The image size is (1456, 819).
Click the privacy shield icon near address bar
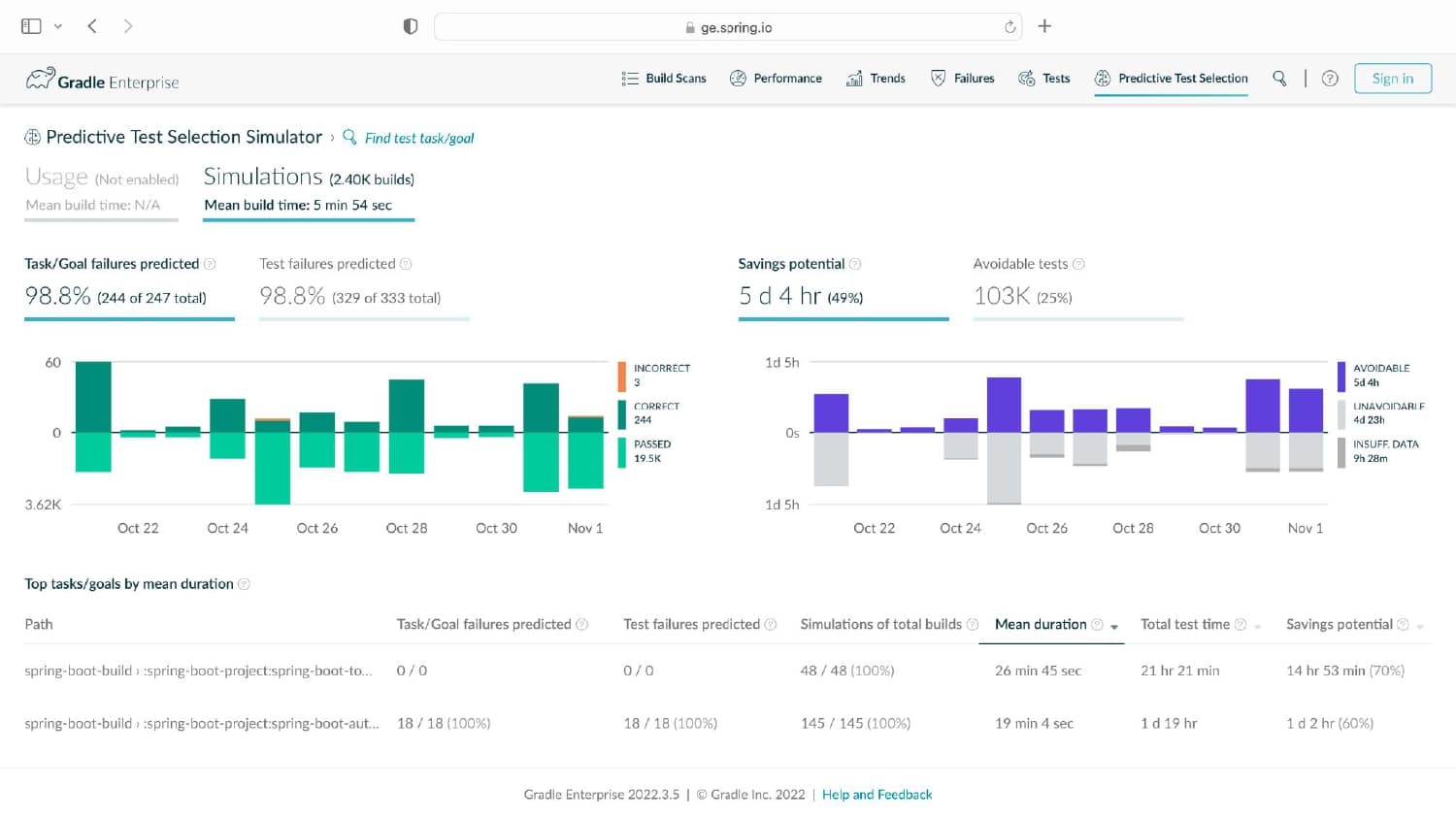pyautogui.click(x=411, y=26)
